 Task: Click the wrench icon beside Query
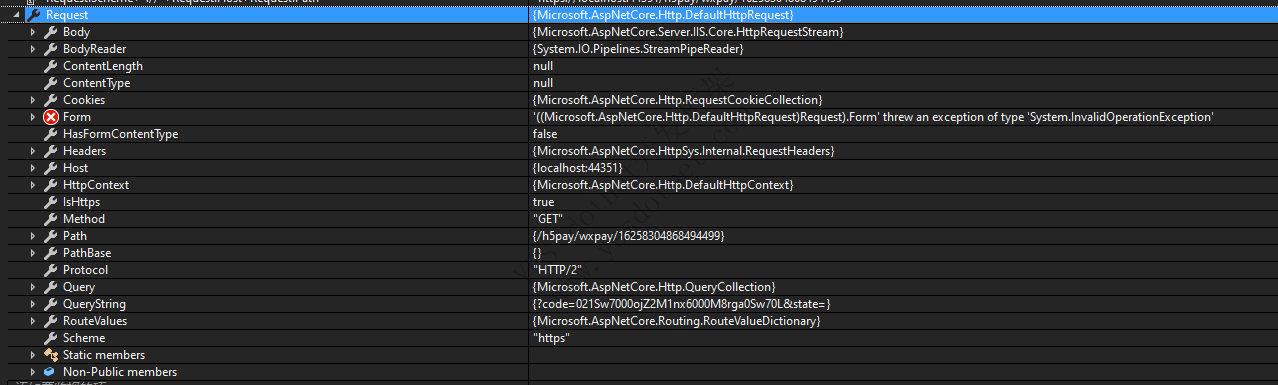[50, 287]
